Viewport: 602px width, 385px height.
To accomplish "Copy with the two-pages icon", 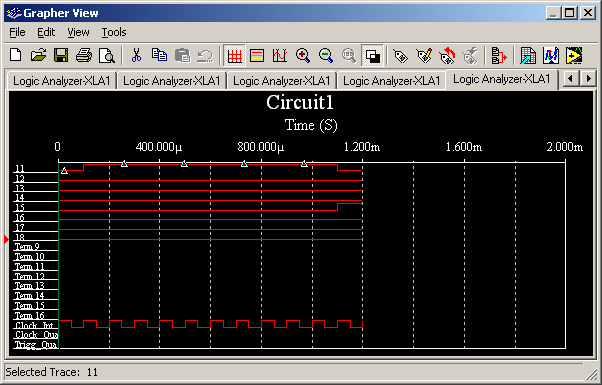I will 159,55.
